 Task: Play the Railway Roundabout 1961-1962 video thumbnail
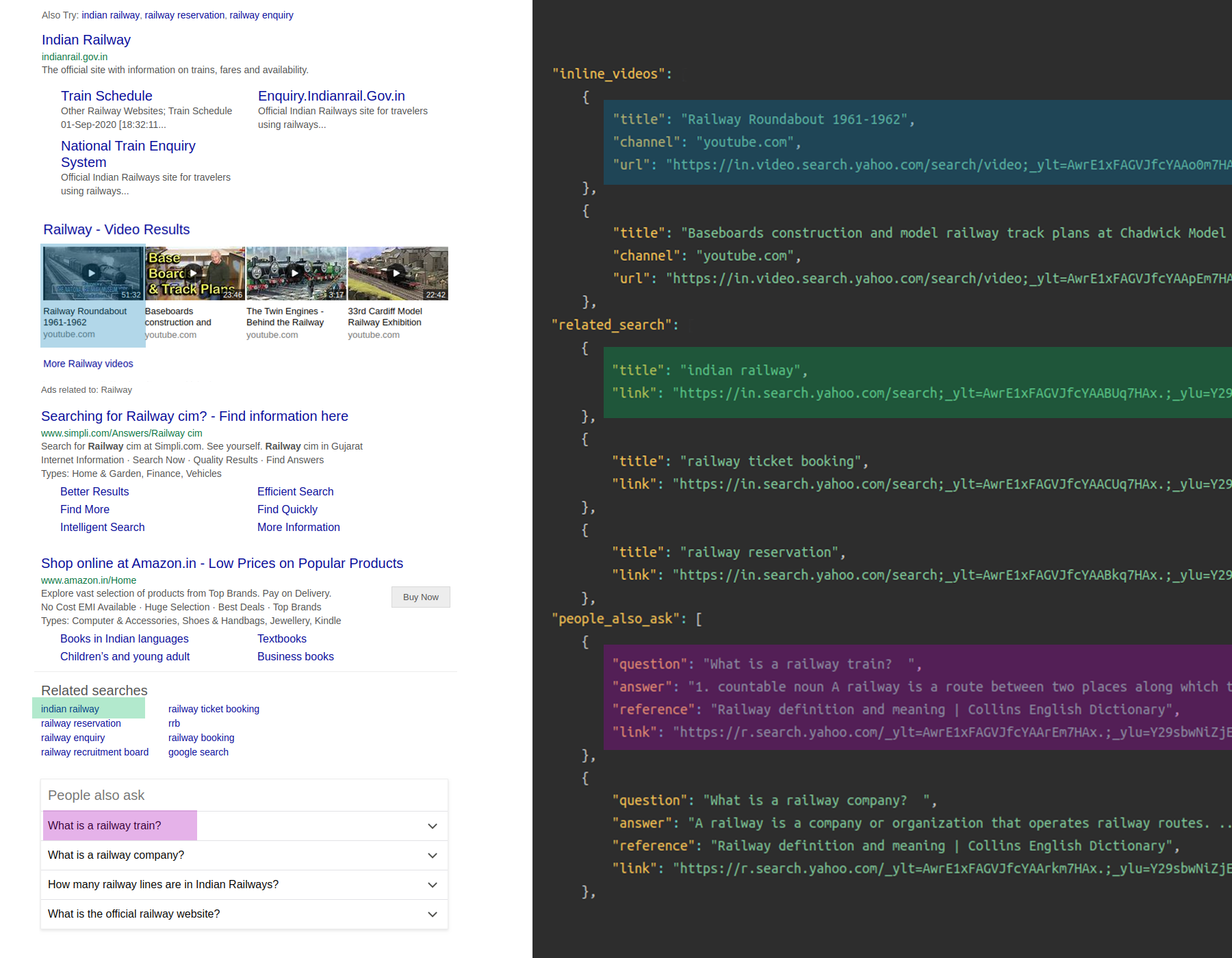[x=92, y=273]
